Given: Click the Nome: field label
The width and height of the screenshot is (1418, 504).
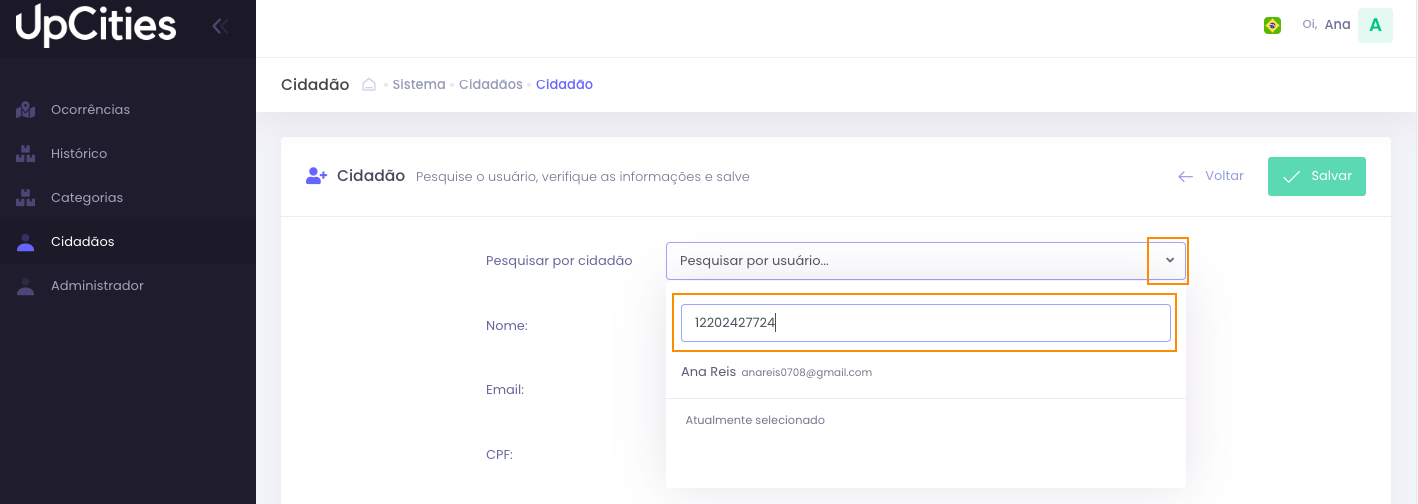Looking at the screenshot, I should click(507, 326).
